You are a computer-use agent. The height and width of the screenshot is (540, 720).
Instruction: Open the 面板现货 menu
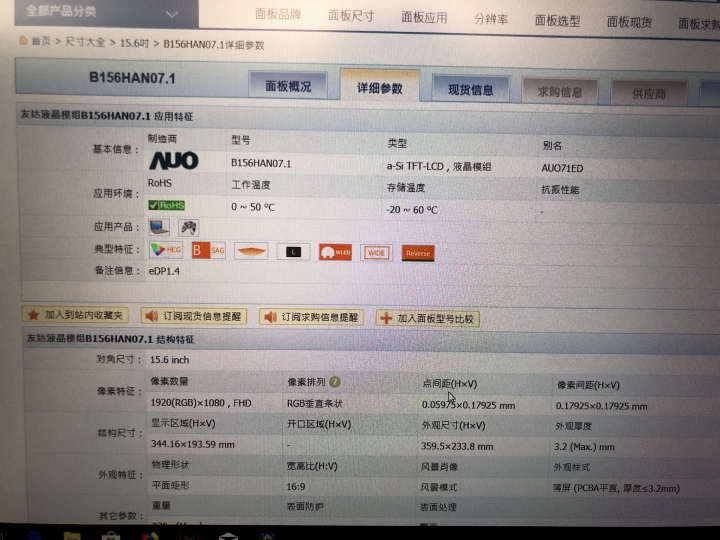click(629, 22)
